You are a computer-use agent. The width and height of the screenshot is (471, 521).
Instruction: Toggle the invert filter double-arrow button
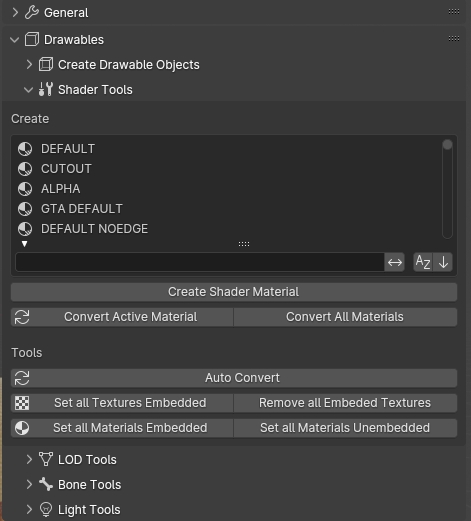click(395, 262)
